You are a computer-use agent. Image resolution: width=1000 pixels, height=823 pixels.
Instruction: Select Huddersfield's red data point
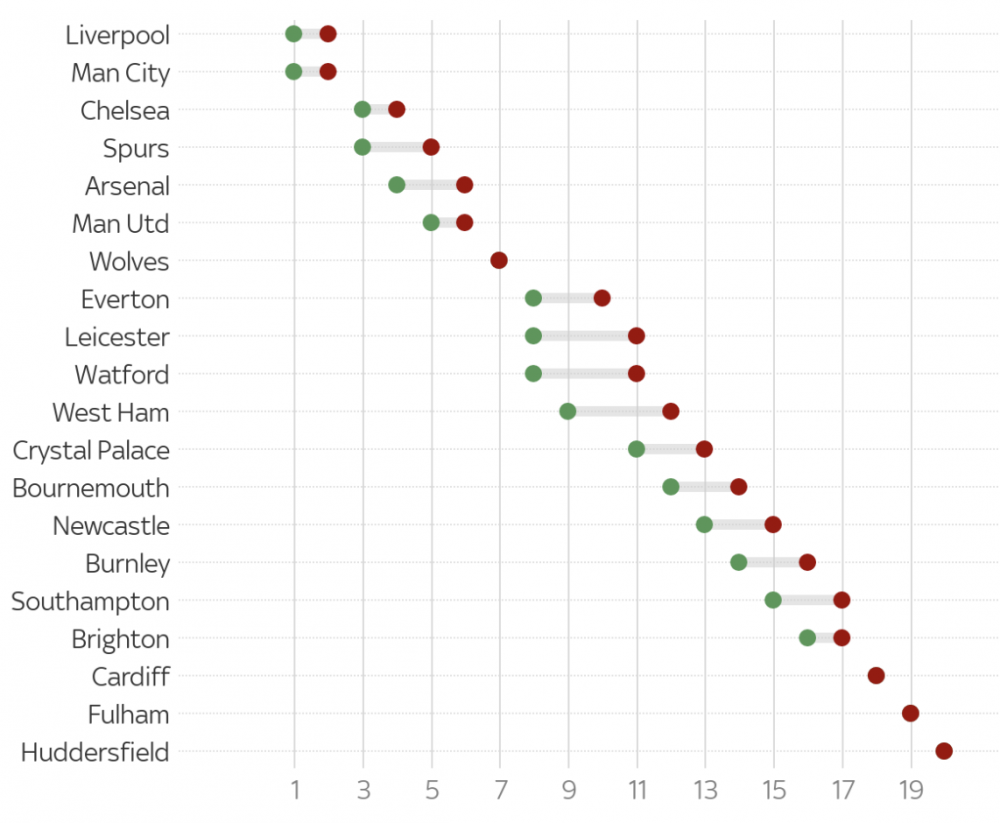click(x=944, y=751)
